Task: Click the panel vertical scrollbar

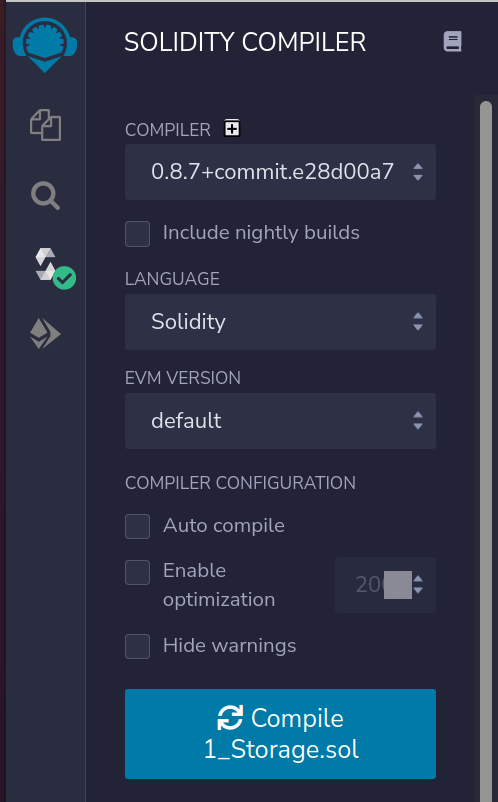Action: click(486, 450)
